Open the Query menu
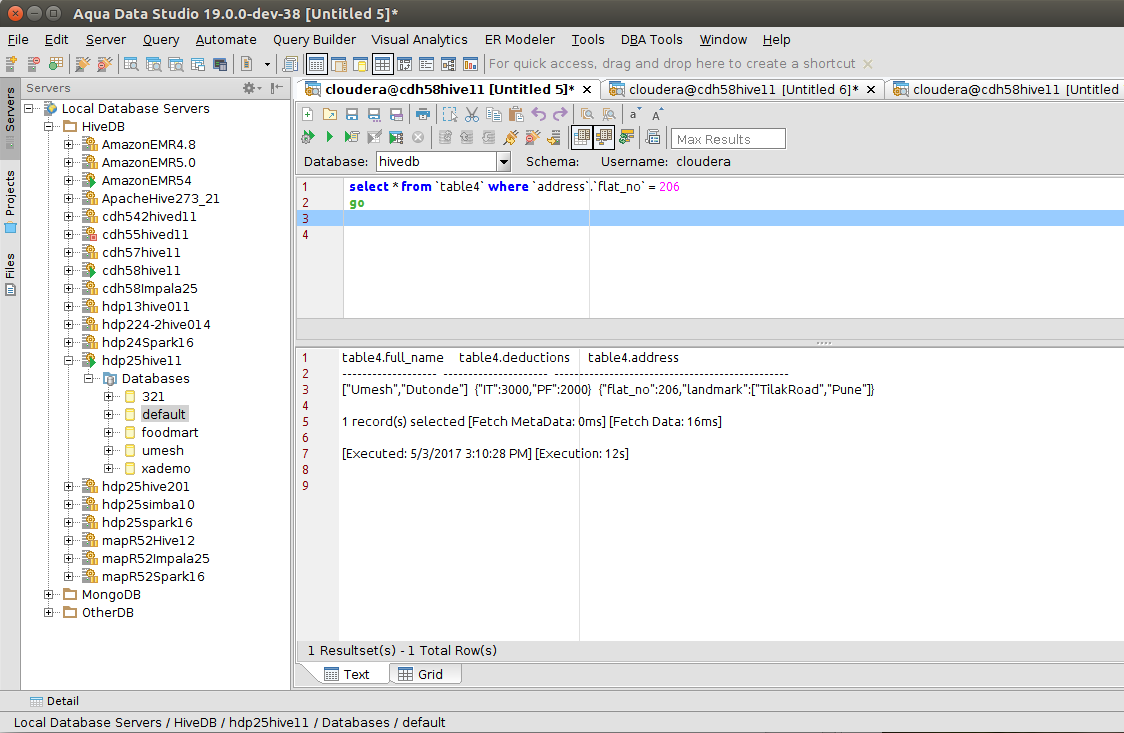The height and width of the screenshot is (733, 1124). 161,40
